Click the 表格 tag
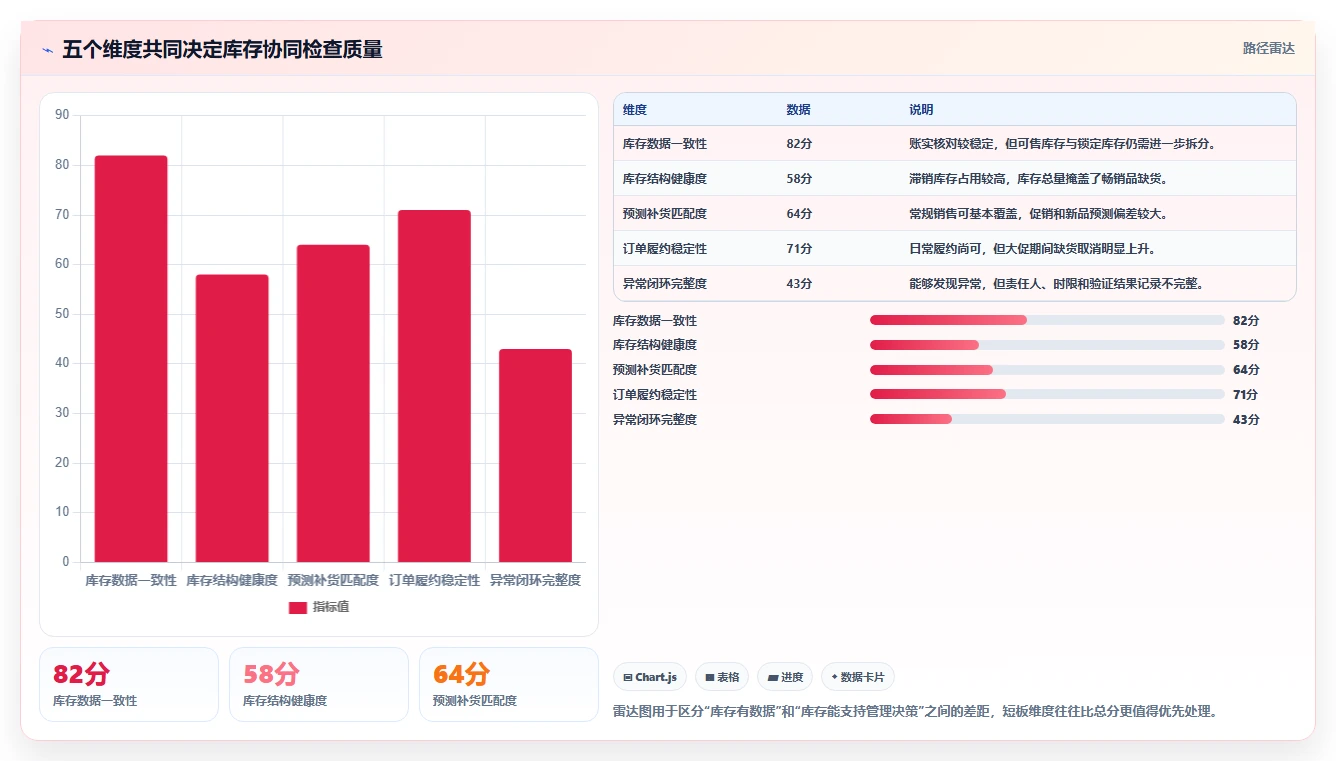1336x761 pixels. click(x=722, y=677)
